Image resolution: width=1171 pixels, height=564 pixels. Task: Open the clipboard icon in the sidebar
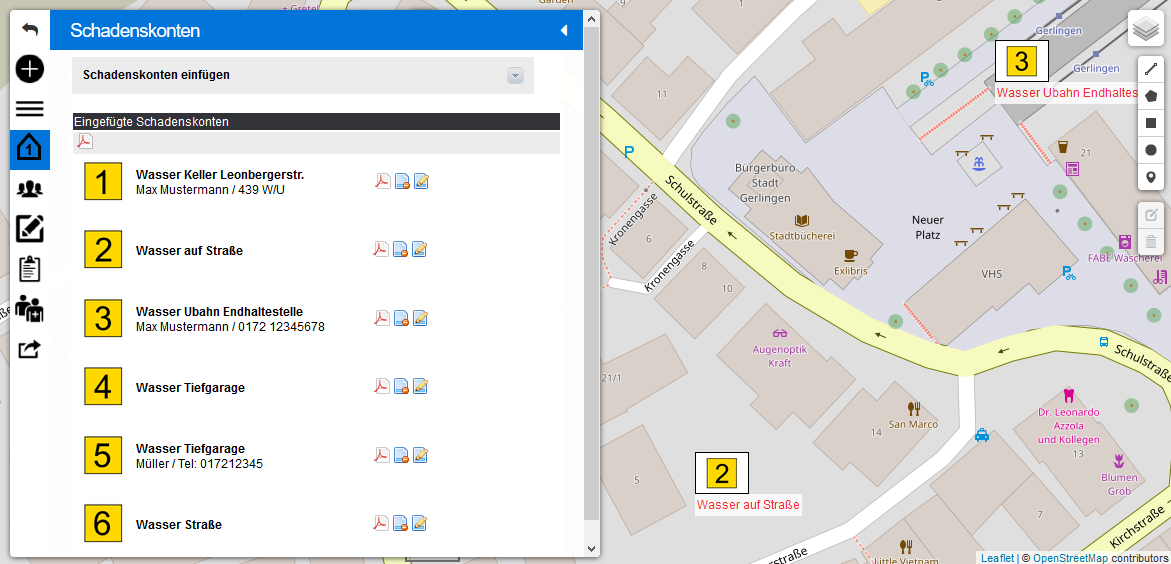pos(29,269)
